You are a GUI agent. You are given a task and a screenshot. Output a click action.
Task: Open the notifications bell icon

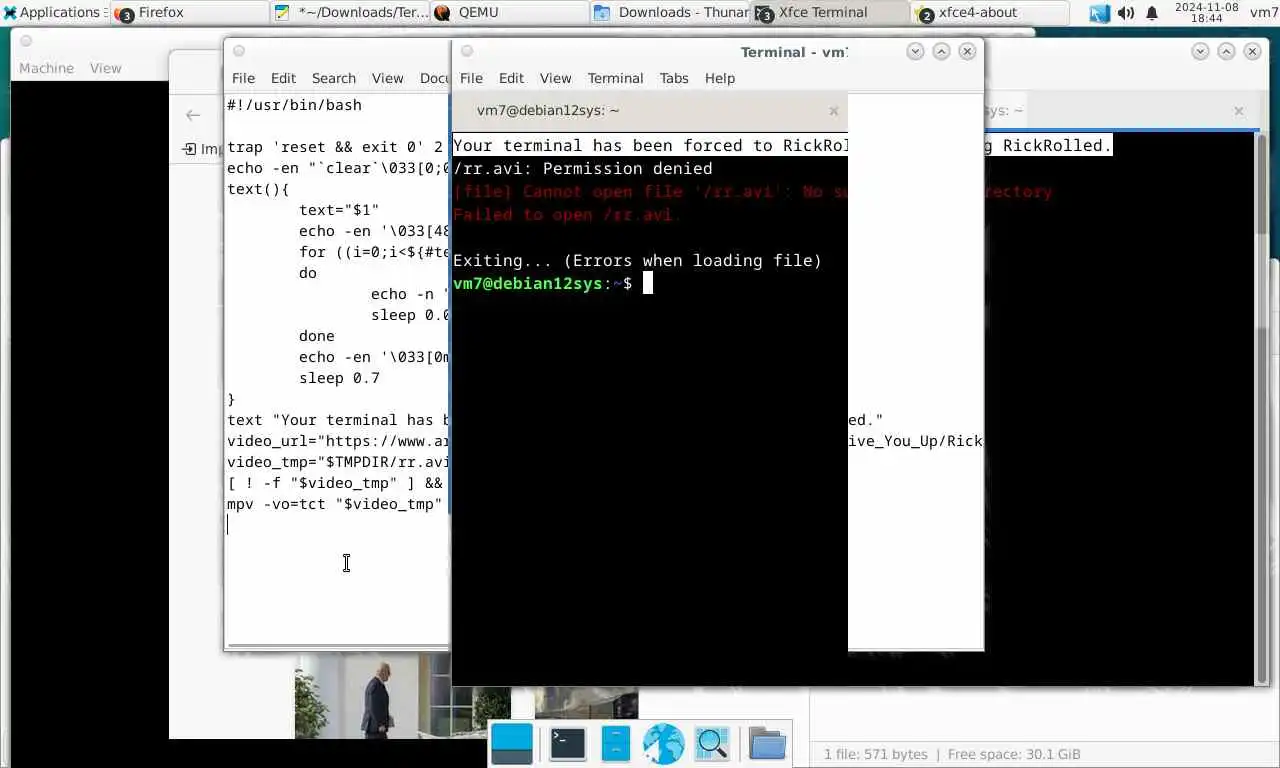click(1151, 13)
